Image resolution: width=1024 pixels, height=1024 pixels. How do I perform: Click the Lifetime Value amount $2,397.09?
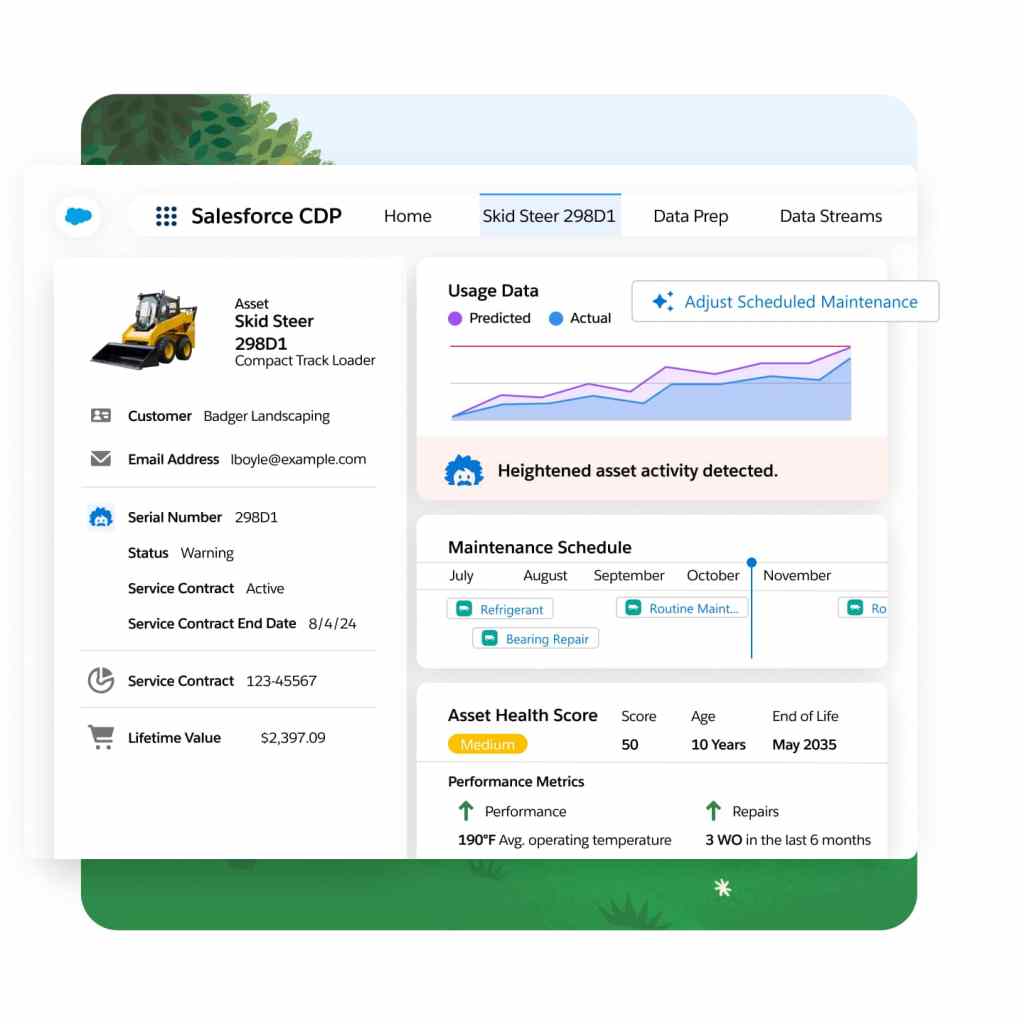coord(293,738)
